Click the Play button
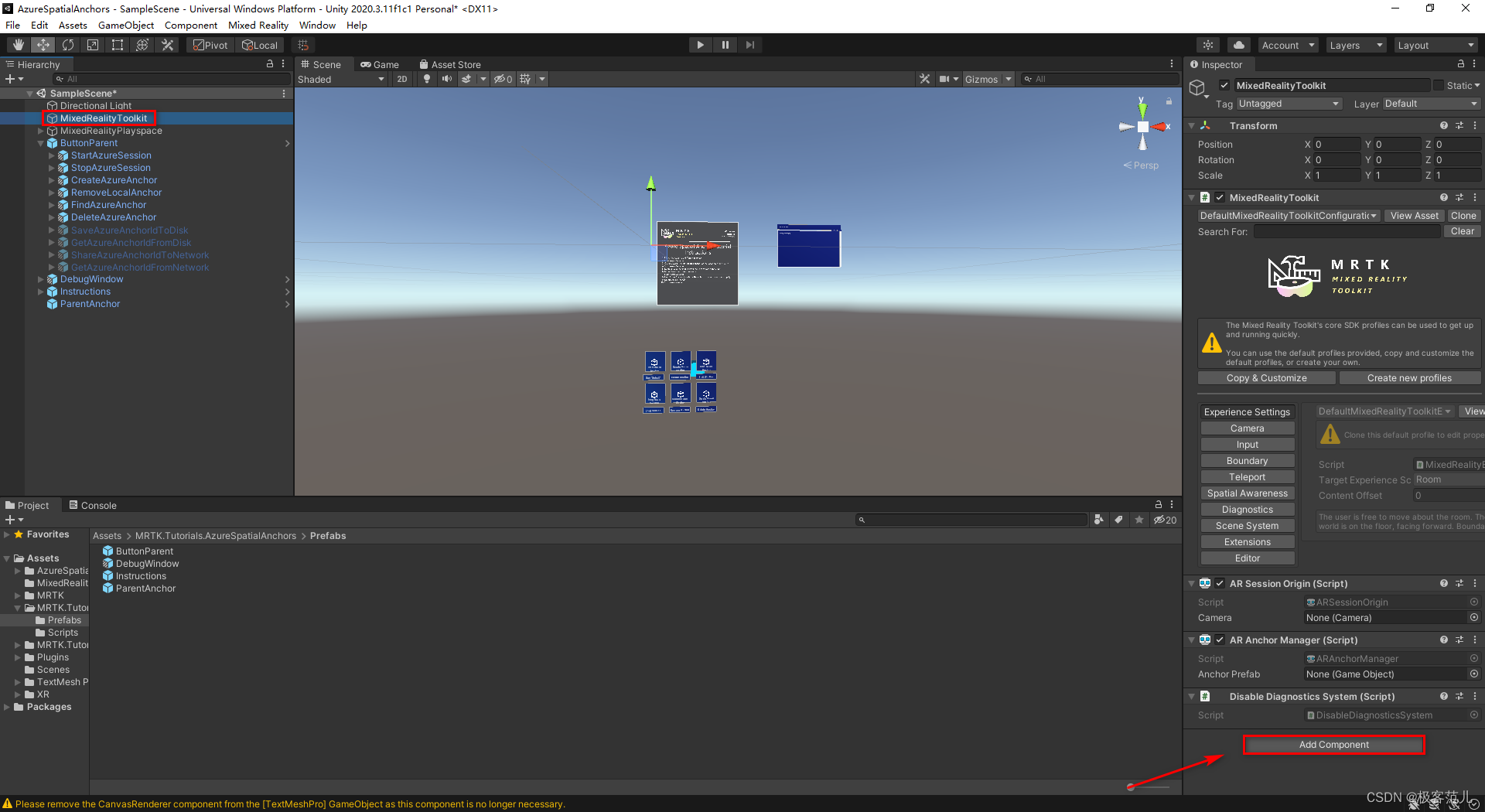The width and height of the screenshot is (1485, 812). pos(700,45)
